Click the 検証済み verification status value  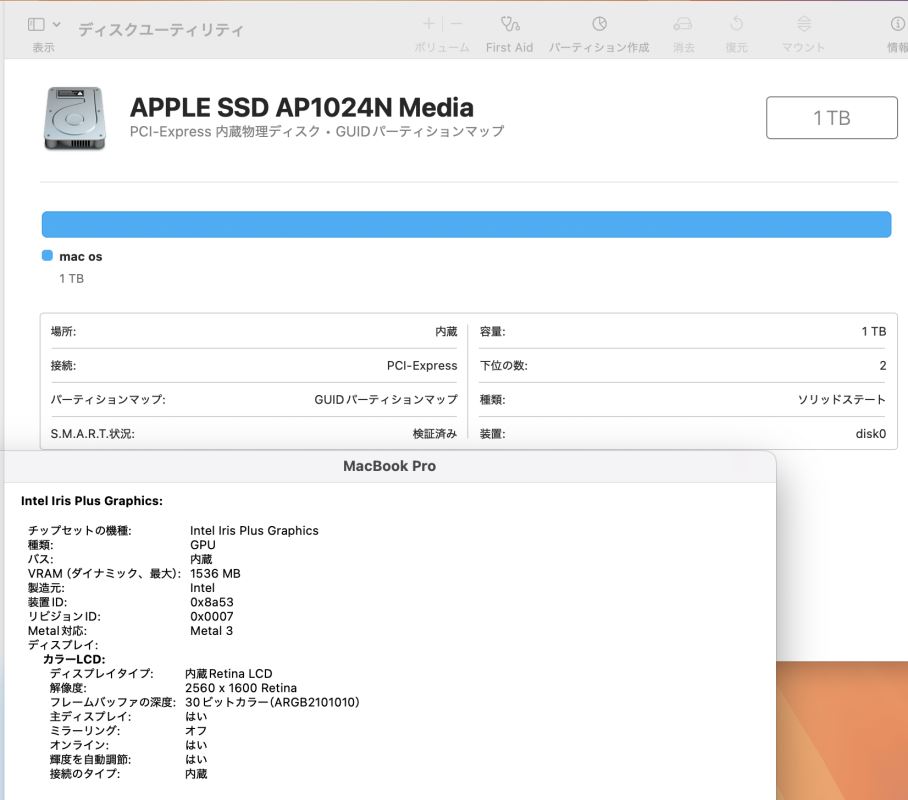[x=434, y=434]
